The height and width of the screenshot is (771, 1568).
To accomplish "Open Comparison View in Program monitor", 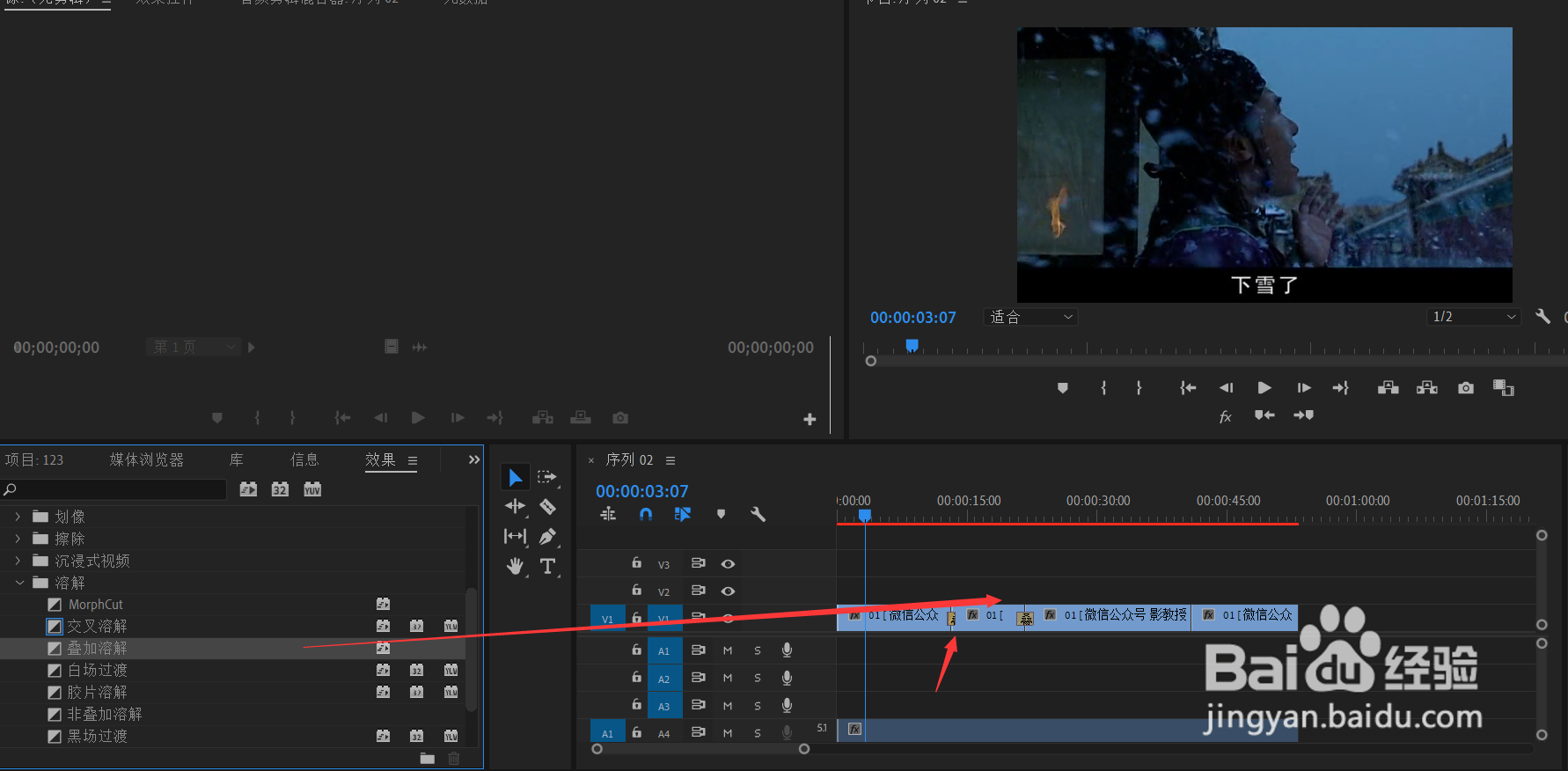I will click(1504, 388).
